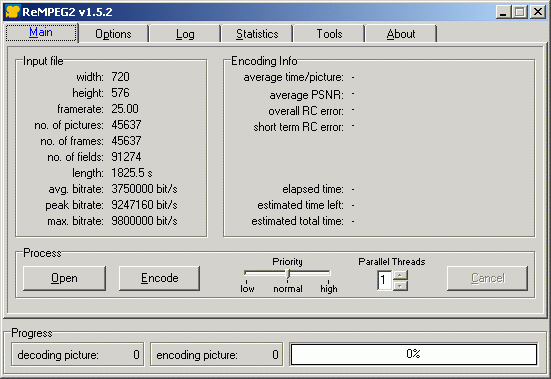Click the width value 720

point(121,77)
